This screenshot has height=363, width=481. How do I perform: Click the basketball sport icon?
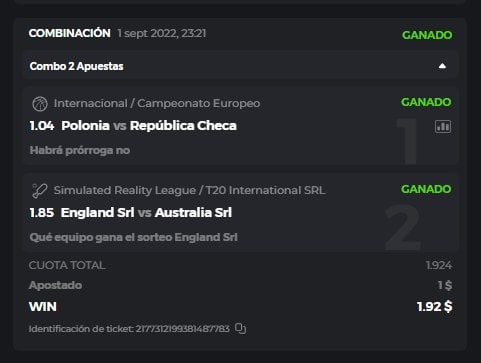pyautogui.click(x=40, y=104)
